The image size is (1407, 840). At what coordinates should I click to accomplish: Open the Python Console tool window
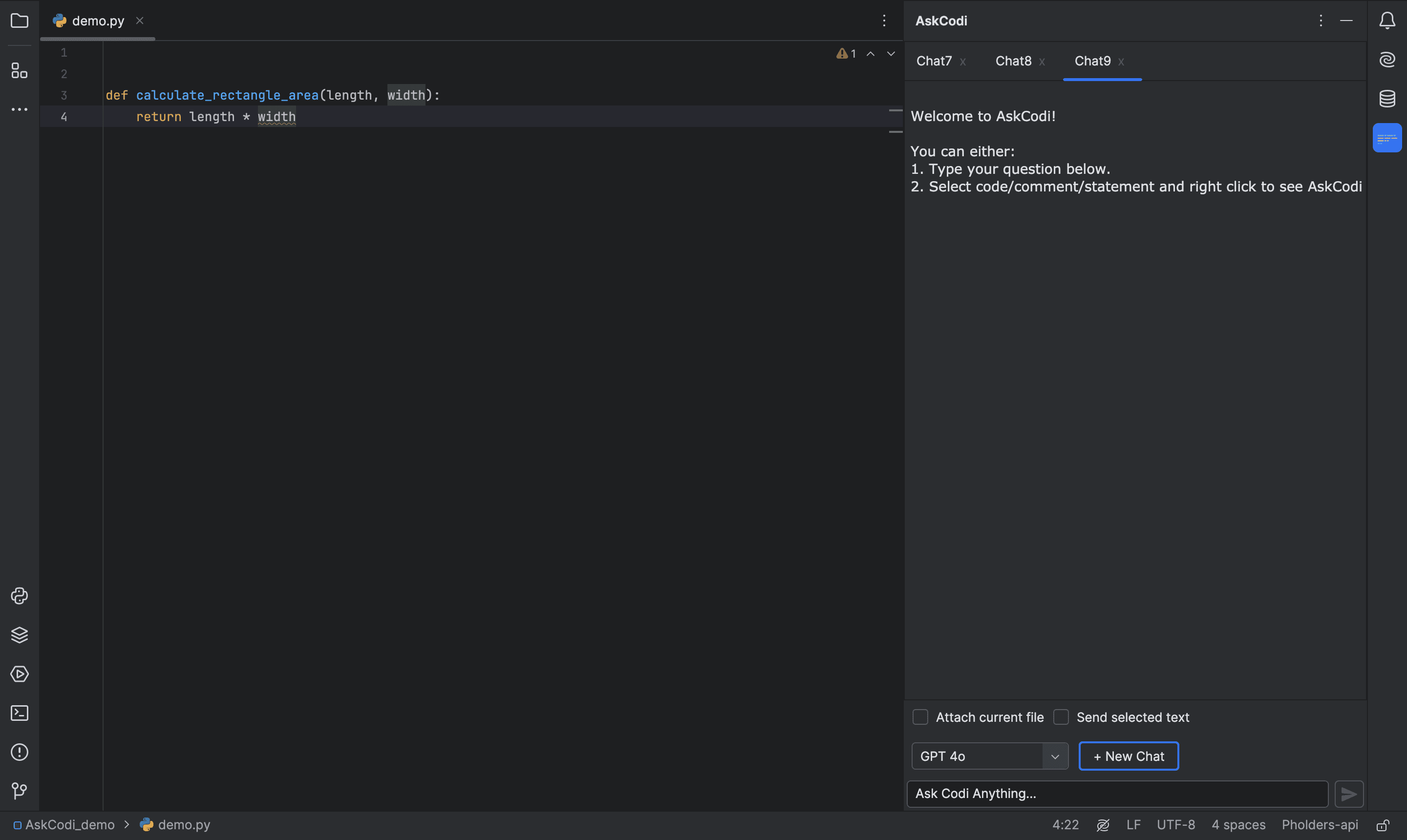pos(19,595)
